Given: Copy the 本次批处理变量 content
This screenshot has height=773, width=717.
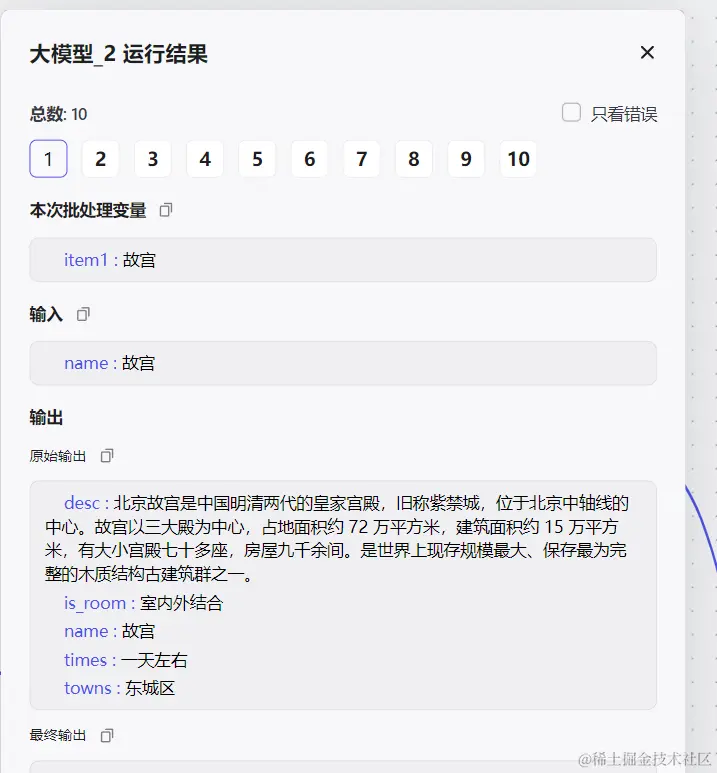Looking at the screenshot, I should [166, 211].
